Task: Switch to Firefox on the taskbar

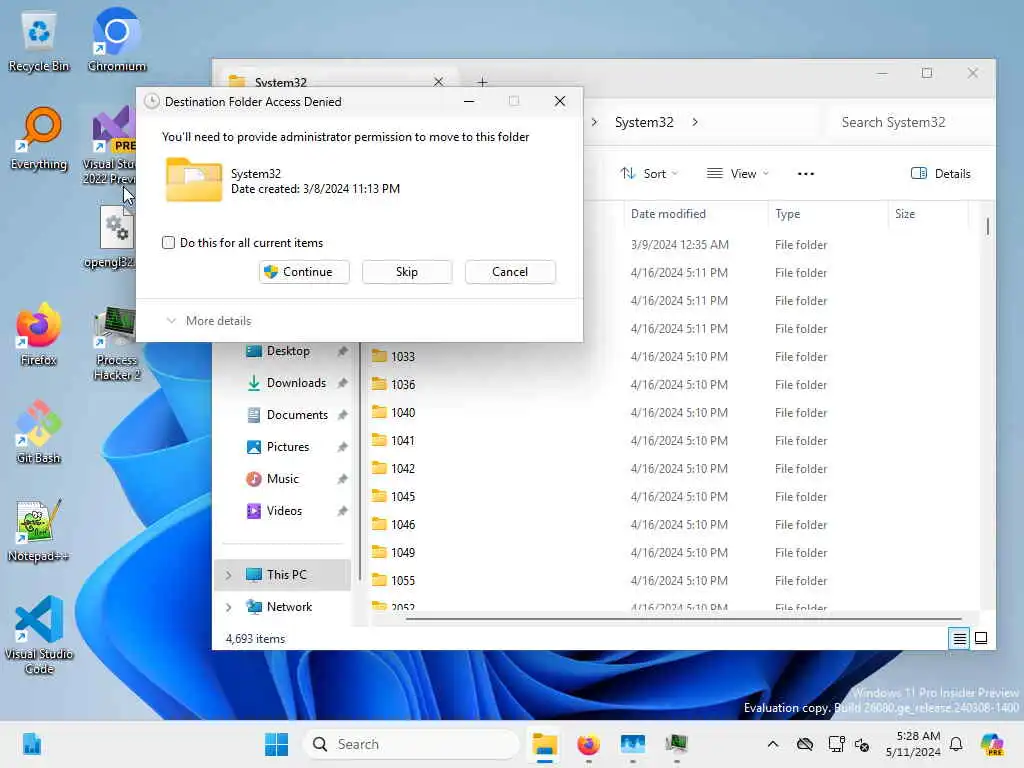Action: click(588, 744)
